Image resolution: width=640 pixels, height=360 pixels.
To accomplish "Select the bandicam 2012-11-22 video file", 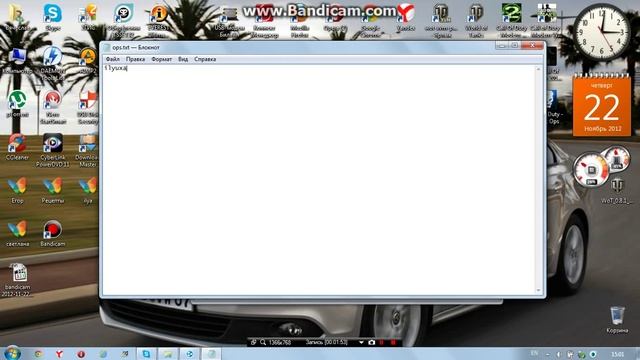I will (x=18, y=280).
